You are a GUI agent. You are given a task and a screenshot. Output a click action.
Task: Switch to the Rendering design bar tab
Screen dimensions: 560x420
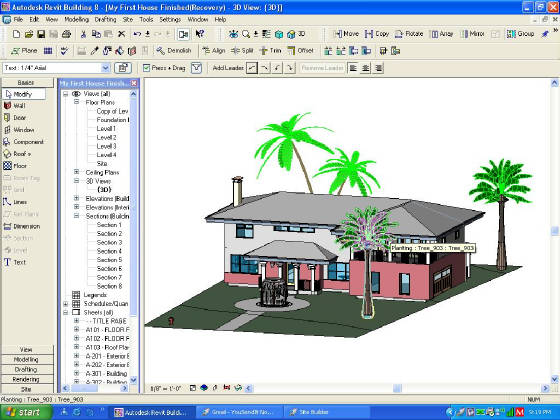26,379
